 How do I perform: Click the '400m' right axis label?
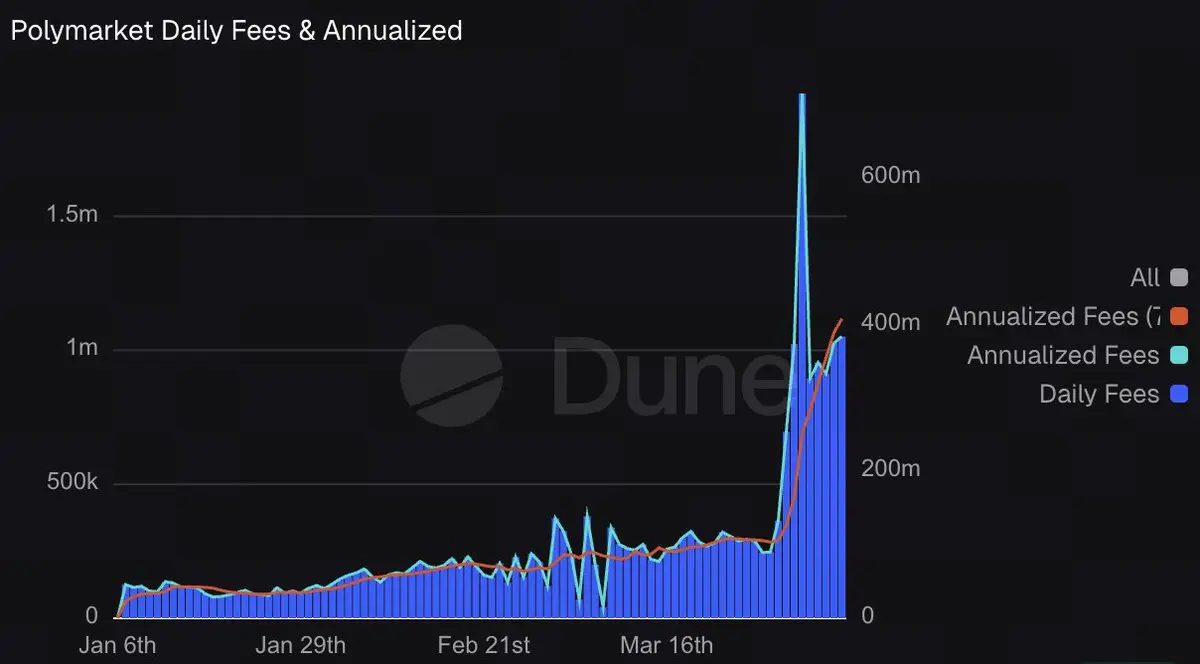point(890,322)
